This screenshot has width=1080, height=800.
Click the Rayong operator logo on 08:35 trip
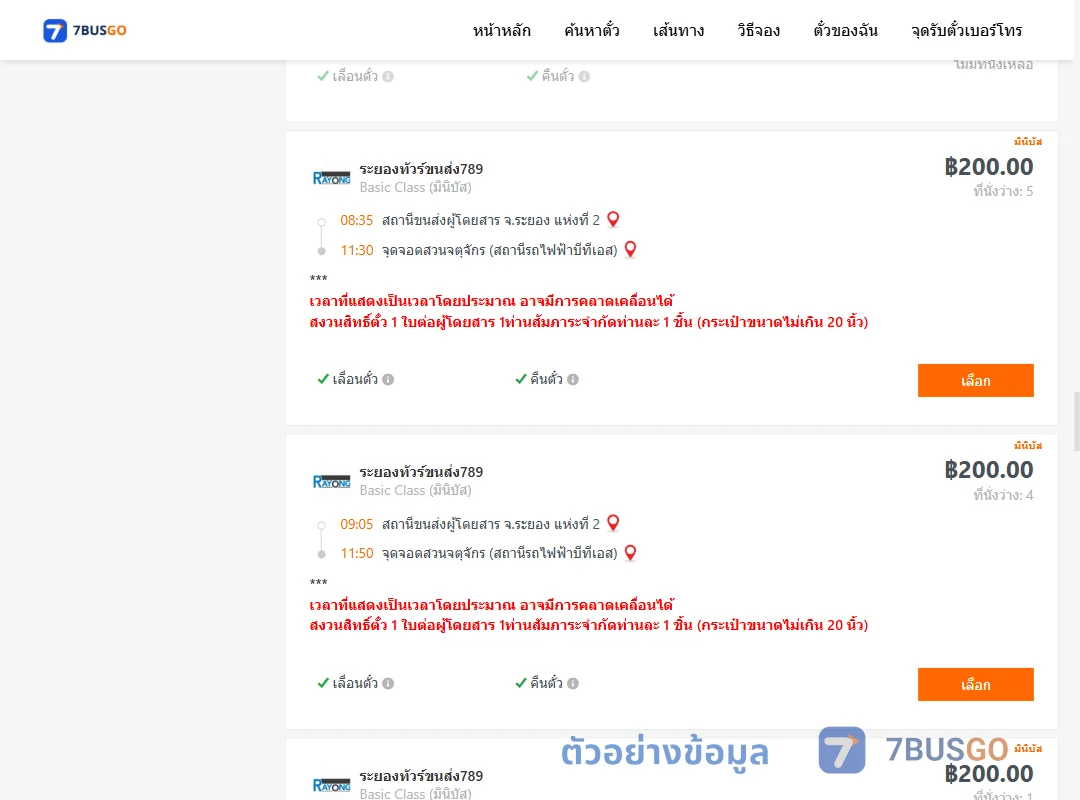click(331, 178)
